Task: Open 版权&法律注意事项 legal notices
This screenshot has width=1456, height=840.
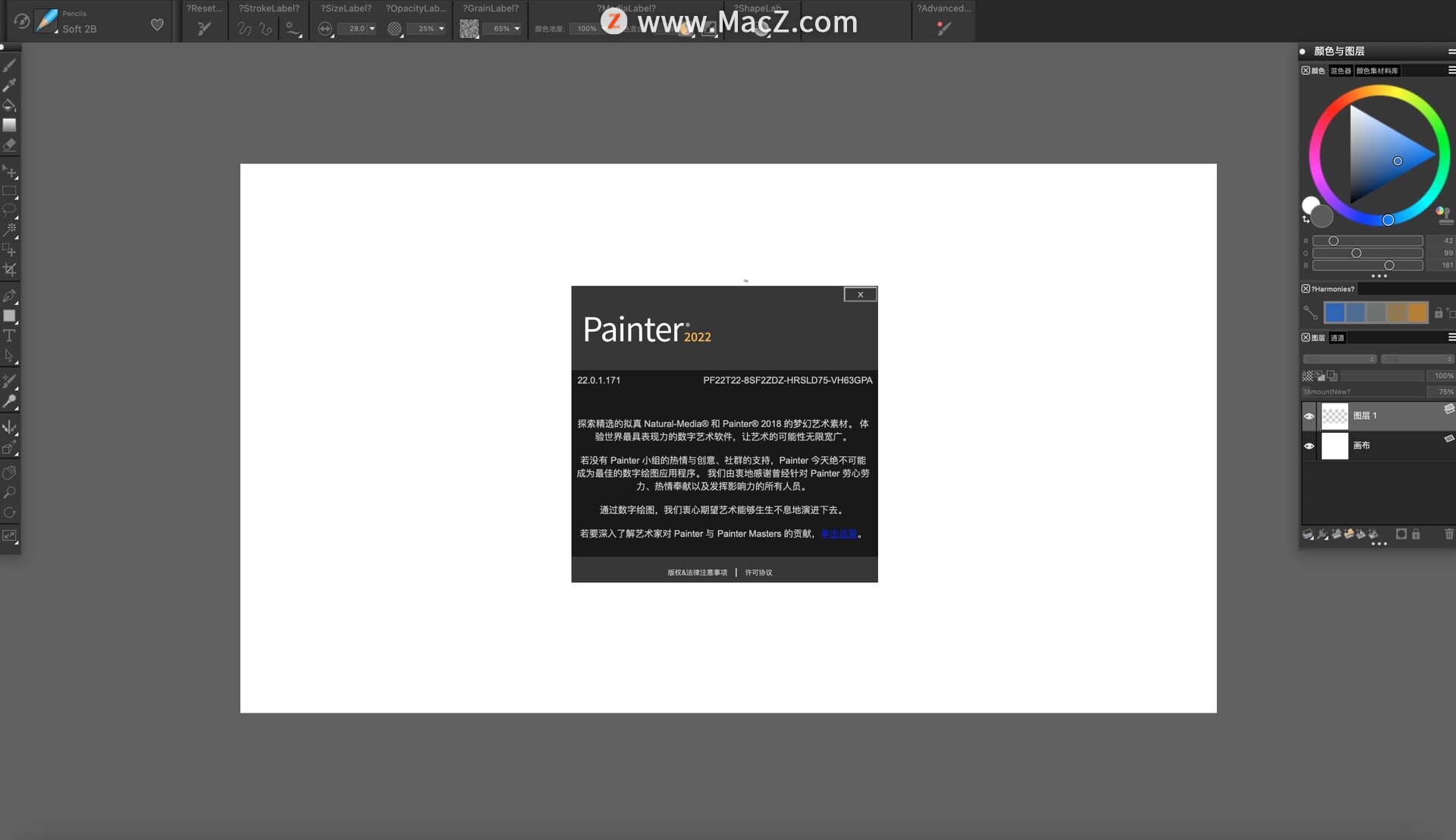Action: point(697,572)
